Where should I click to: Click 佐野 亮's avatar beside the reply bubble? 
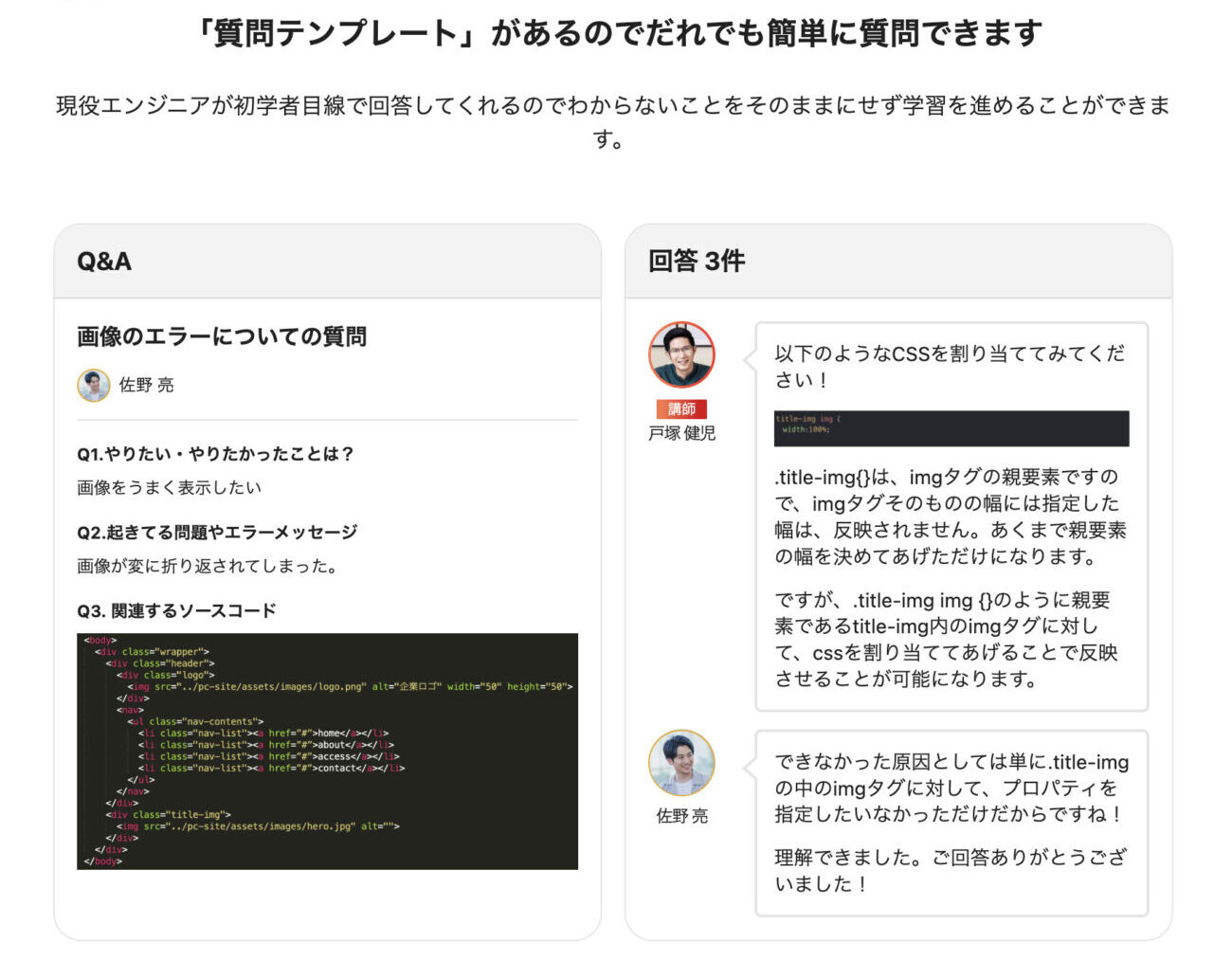(x=681, y=763)
